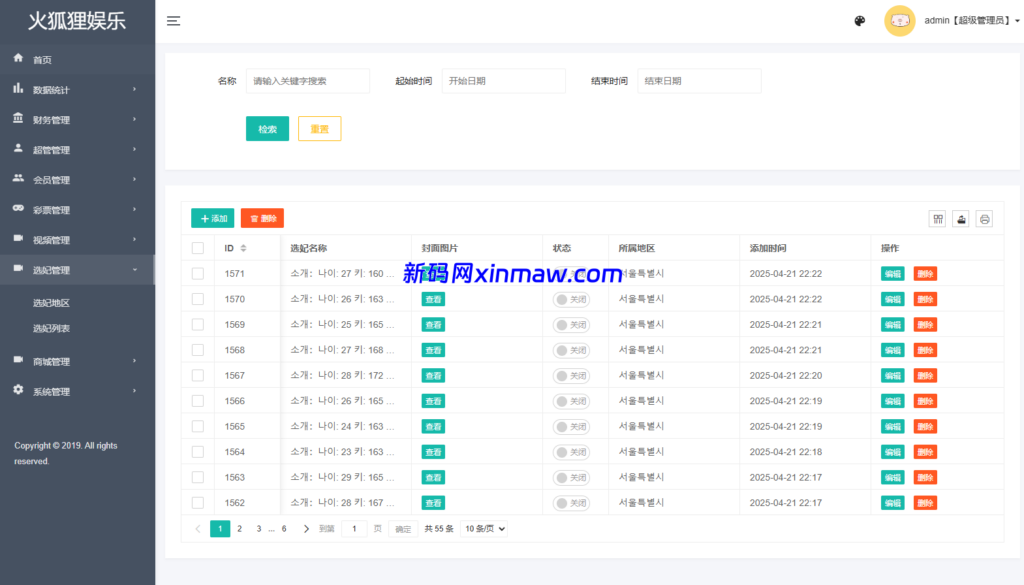Focus the 名称 keyword search field
The image size is (1024, 585).
pos(308,81)
